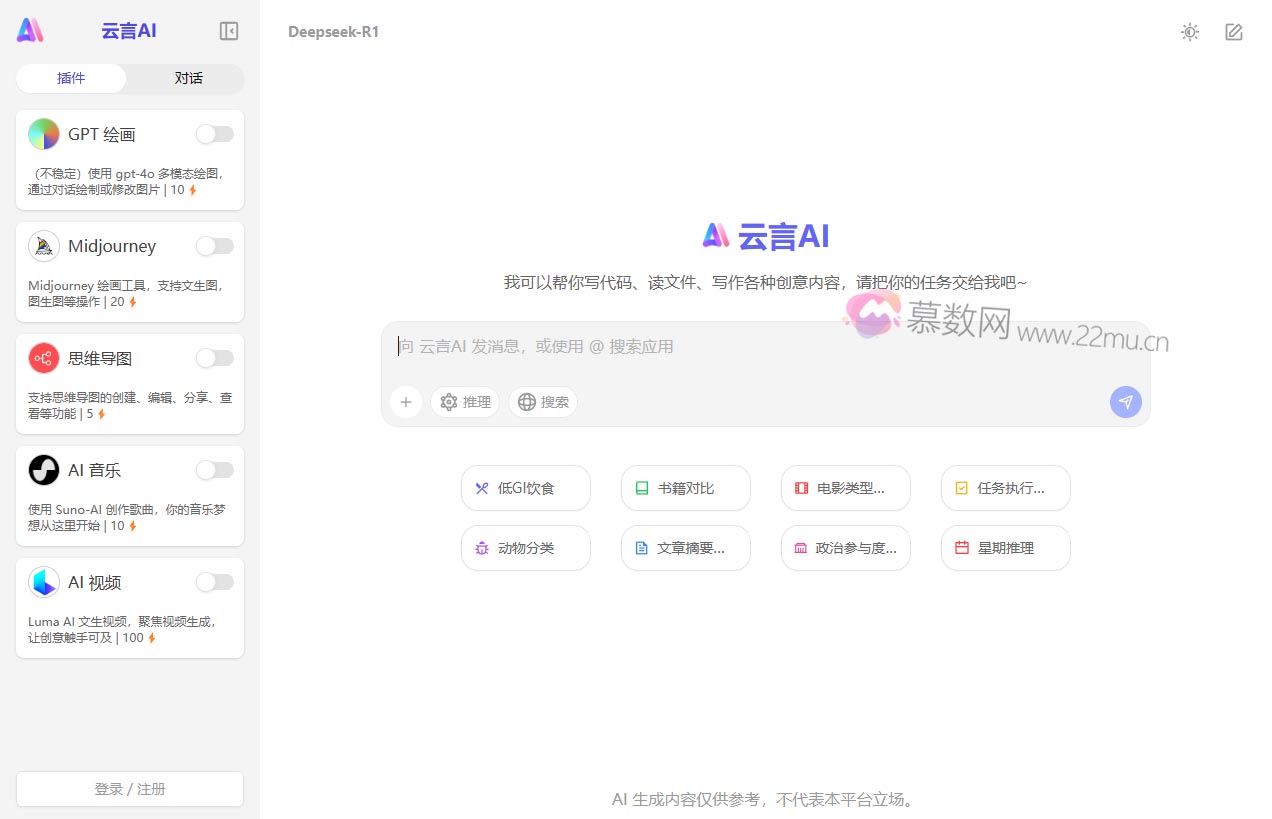Open the 推理 (reasoning) mode icon button
Screen dimensions: 1272x819
(464, 401)
